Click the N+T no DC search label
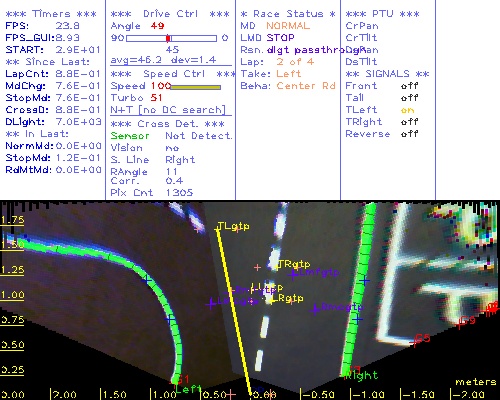Viewport: 500px width, 400px height. [x=168, y=110]
